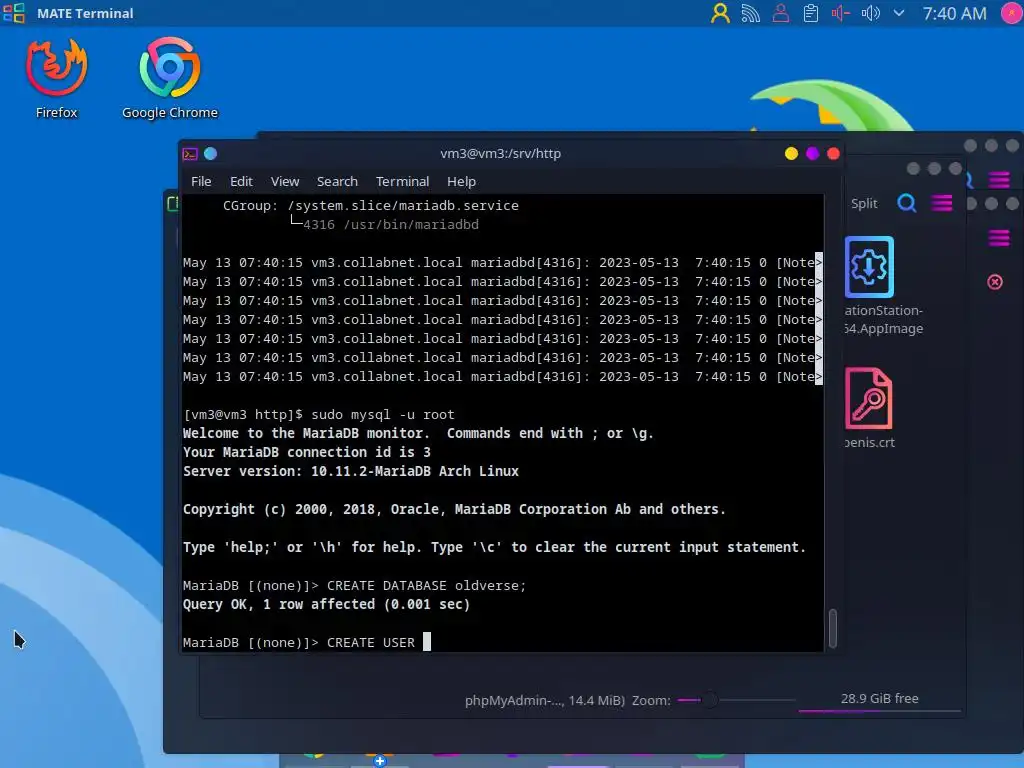Open the applications menu icon in top panel
This screenshot has width=1024, height=768.
click(14, 13)
